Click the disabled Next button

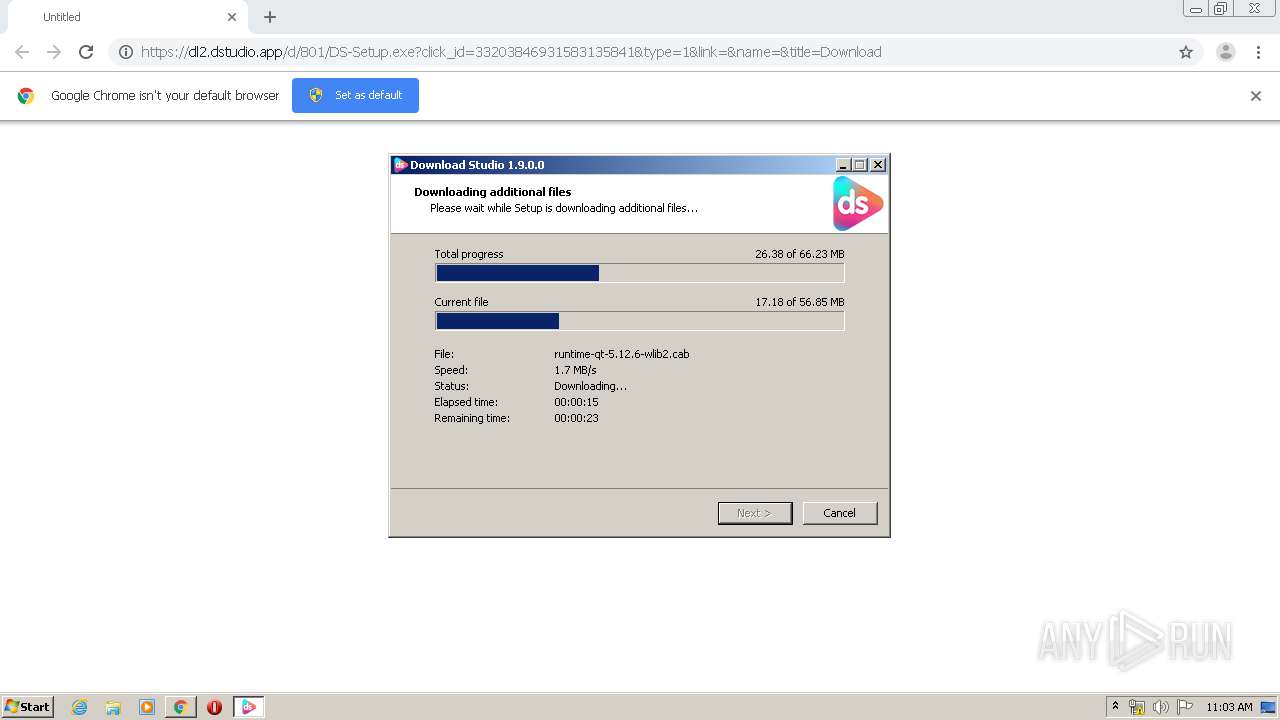(755, 513)
